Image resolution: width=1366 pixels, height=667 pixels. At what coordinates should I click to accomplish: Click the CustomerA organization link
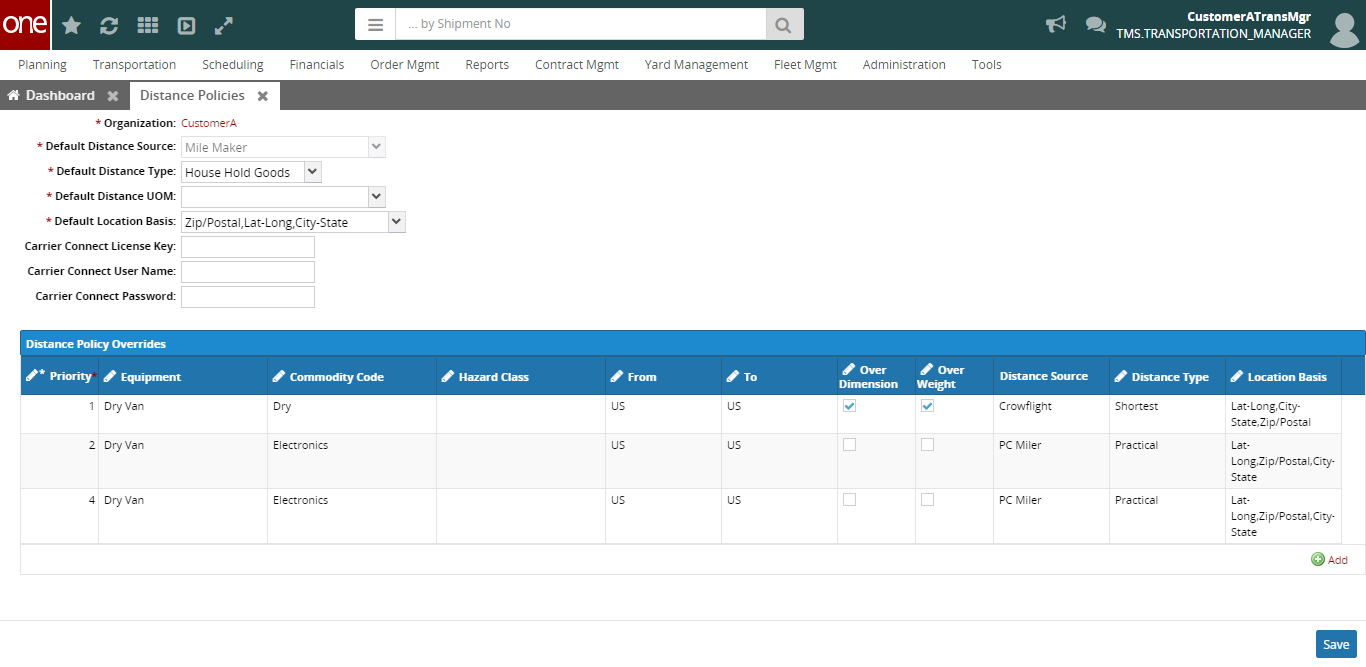click(x=209, y=123)
